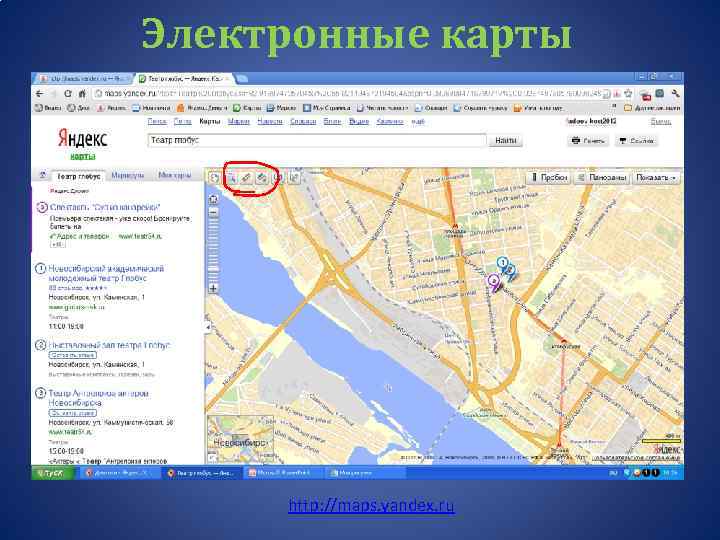
Task: Open the Почта link in top navigation
Action: point(183,122)
